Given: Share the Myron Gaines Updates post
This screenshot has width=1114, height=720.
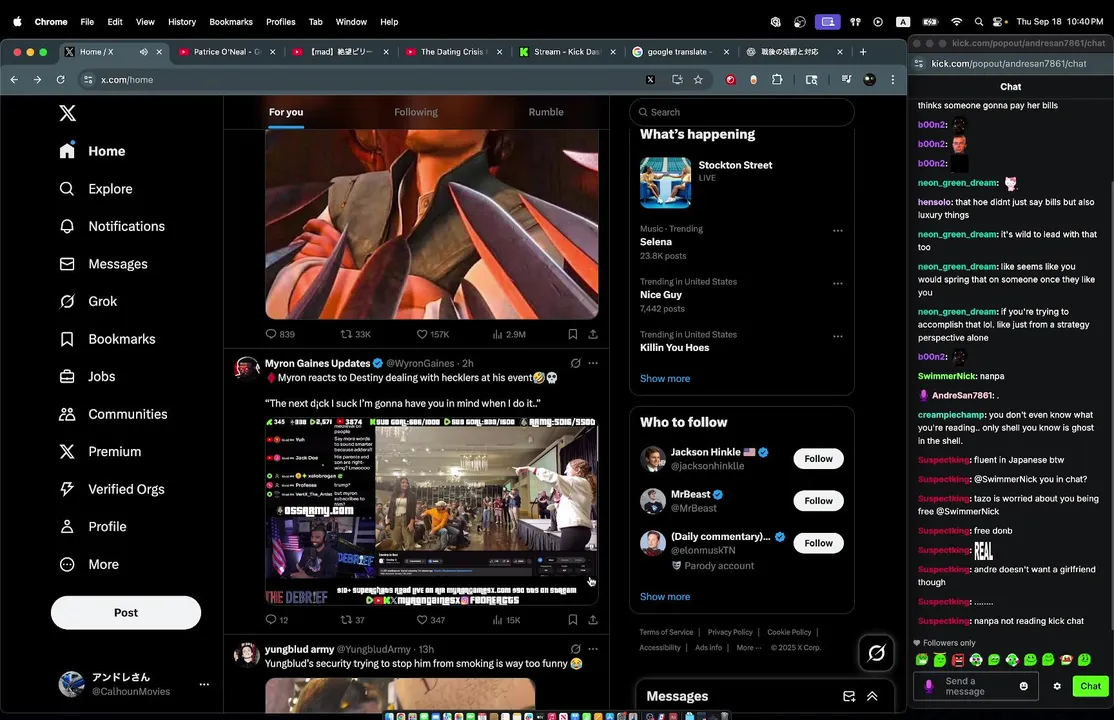Looking at the screenshot, I should tap(593, 620).
